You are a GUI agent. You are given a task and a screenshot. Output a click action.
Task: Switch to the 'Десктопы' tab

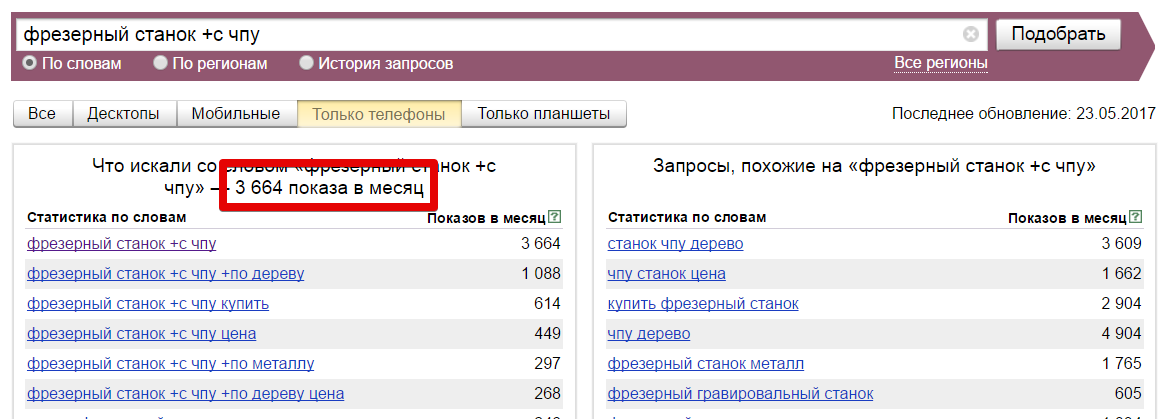pyautogui.click(x=123, y=114)
